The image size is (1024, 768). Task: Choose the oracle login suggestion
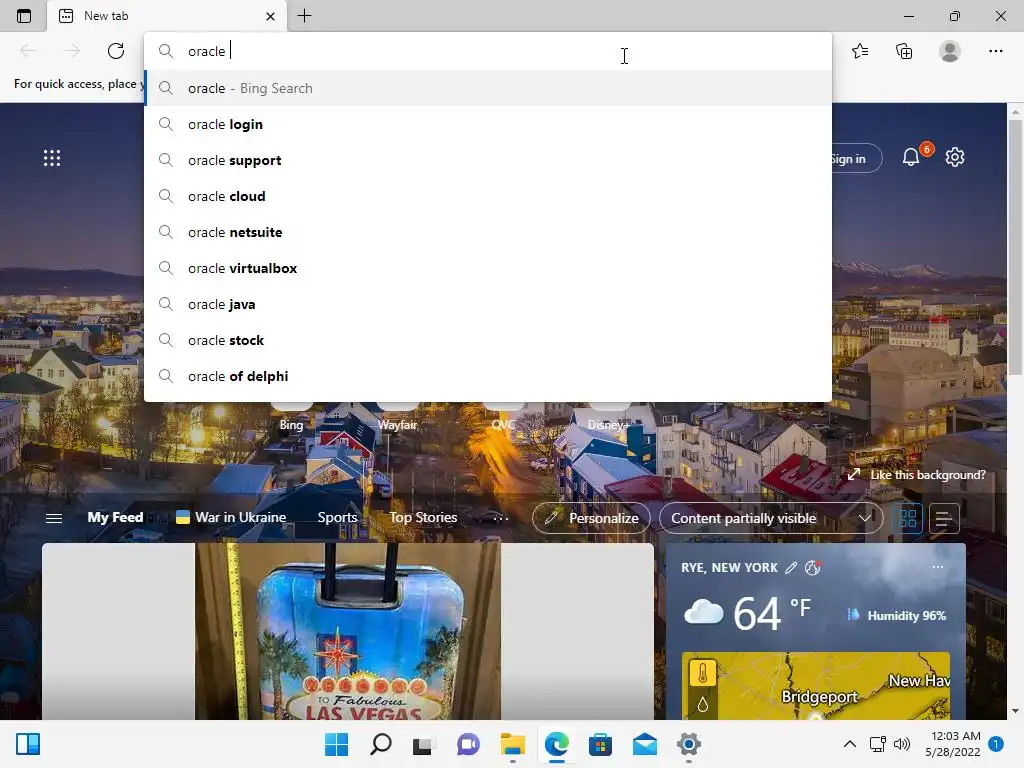488,124
